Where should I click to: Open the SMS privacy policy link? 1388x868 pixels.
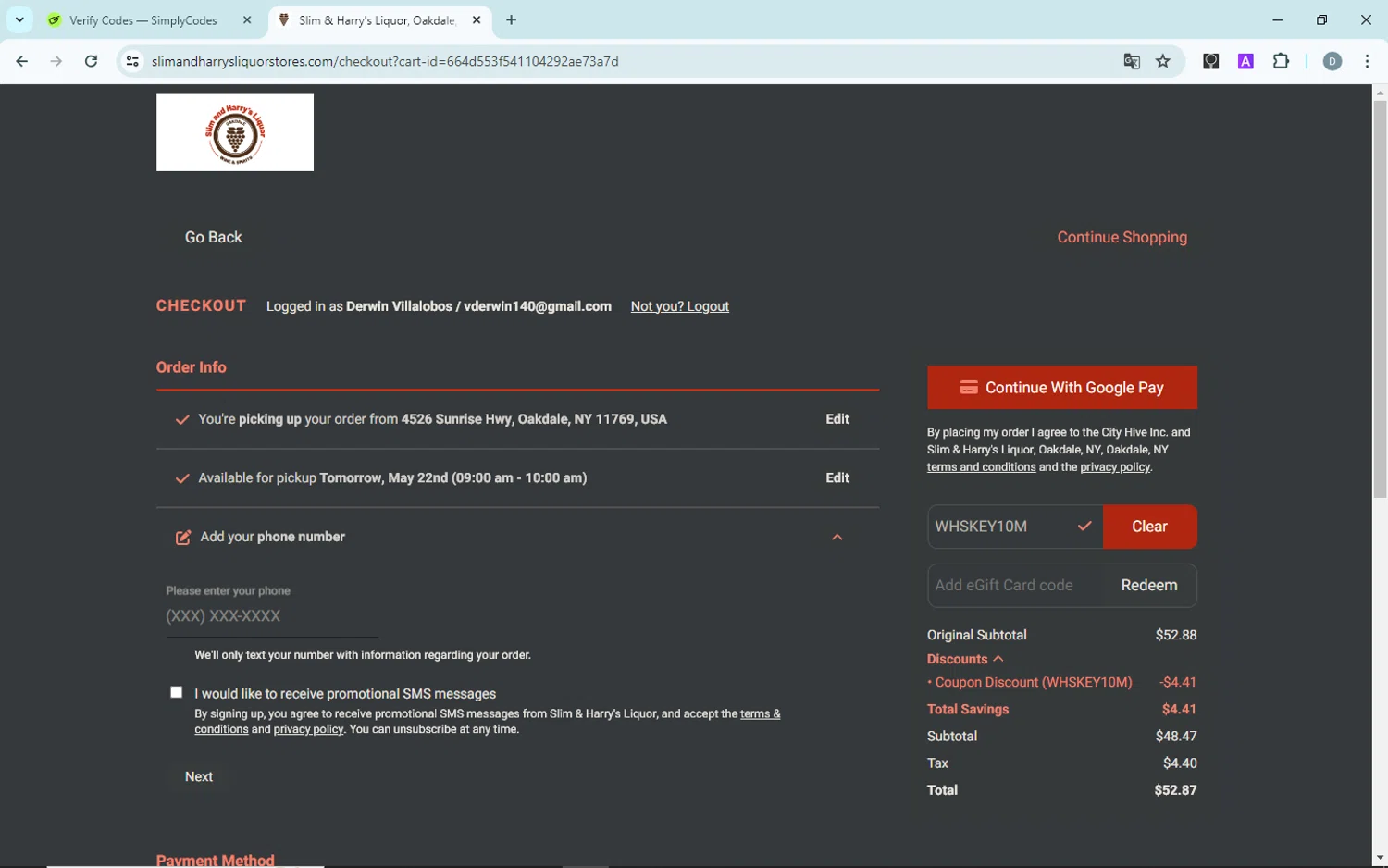click(308, 729)
